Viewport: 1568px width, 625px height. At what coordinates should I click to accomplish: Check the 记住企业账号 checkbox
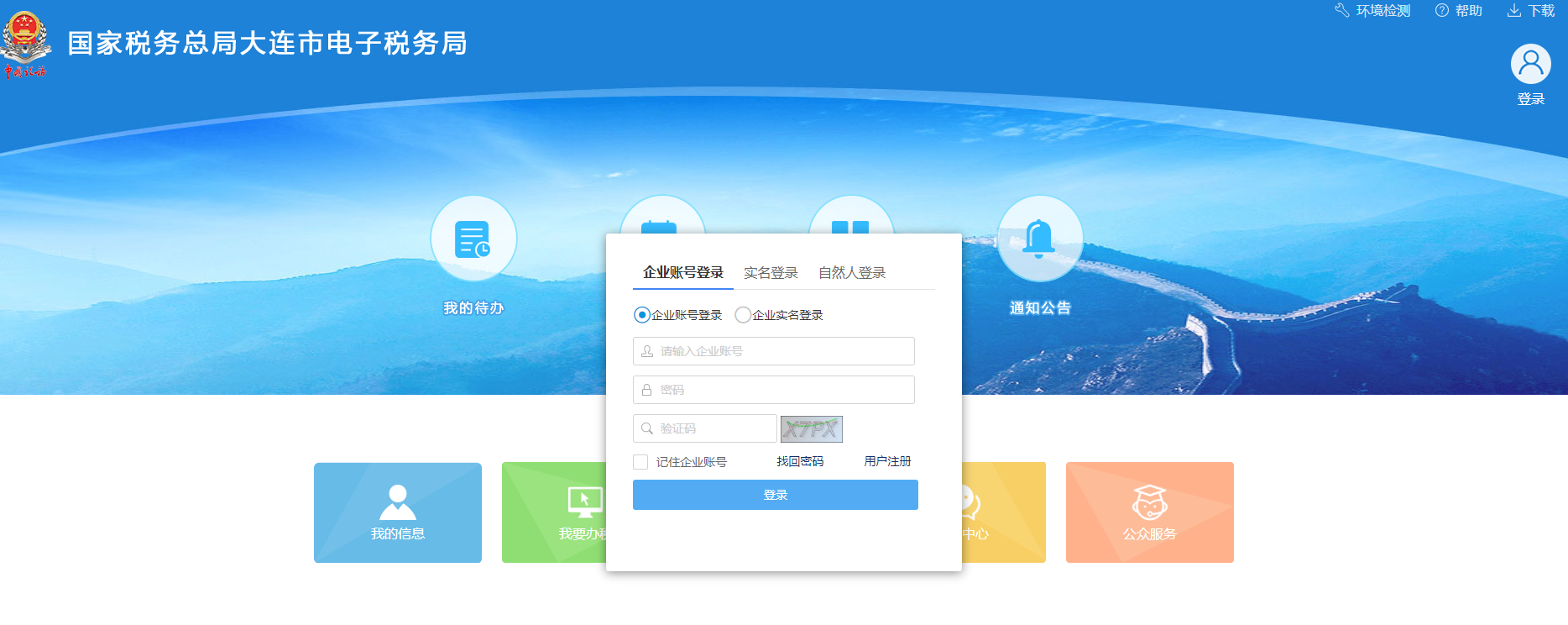pos(640,462)
